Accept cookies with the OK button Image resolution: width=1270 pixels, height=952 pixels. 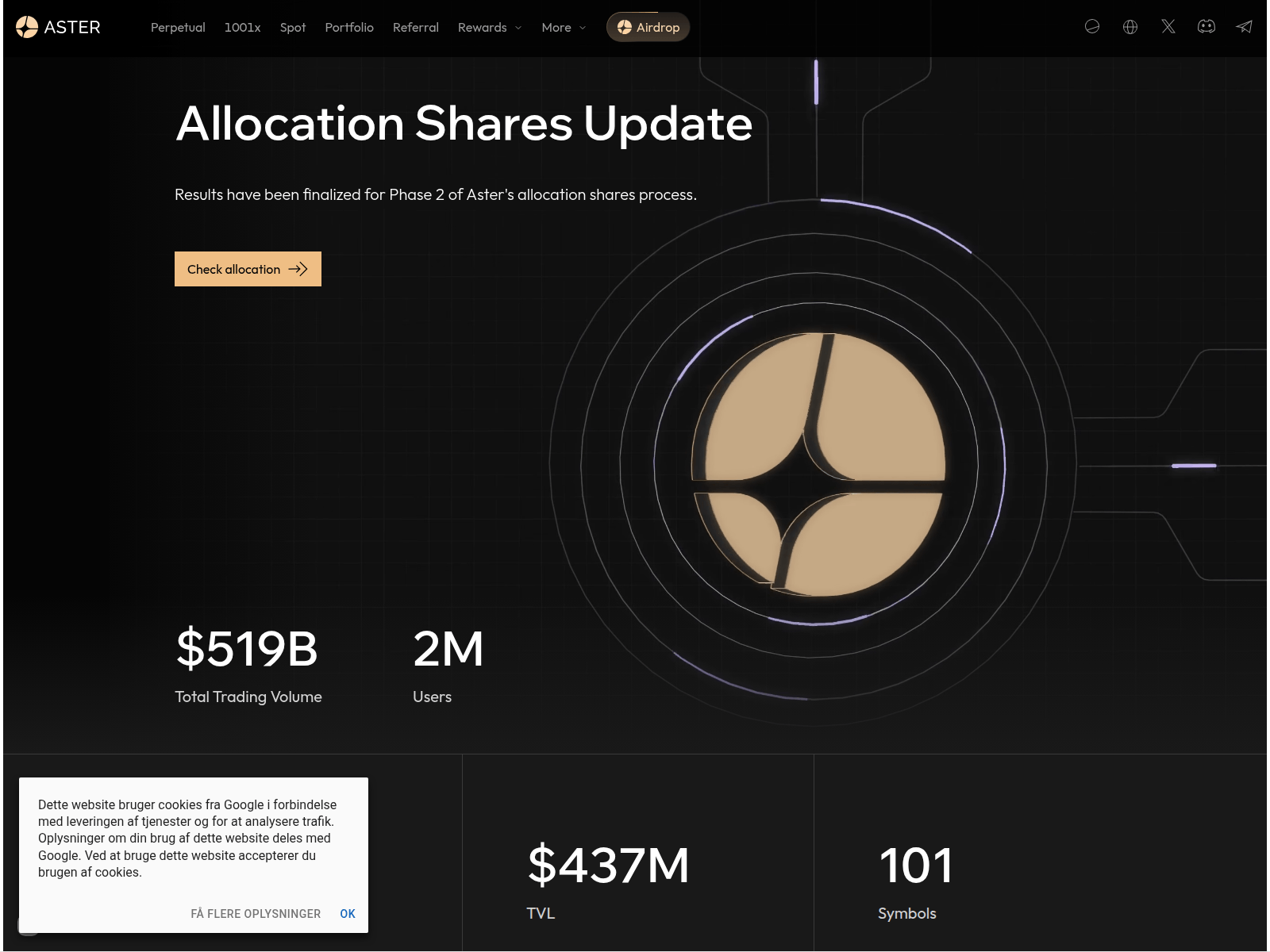pos(348,913)
